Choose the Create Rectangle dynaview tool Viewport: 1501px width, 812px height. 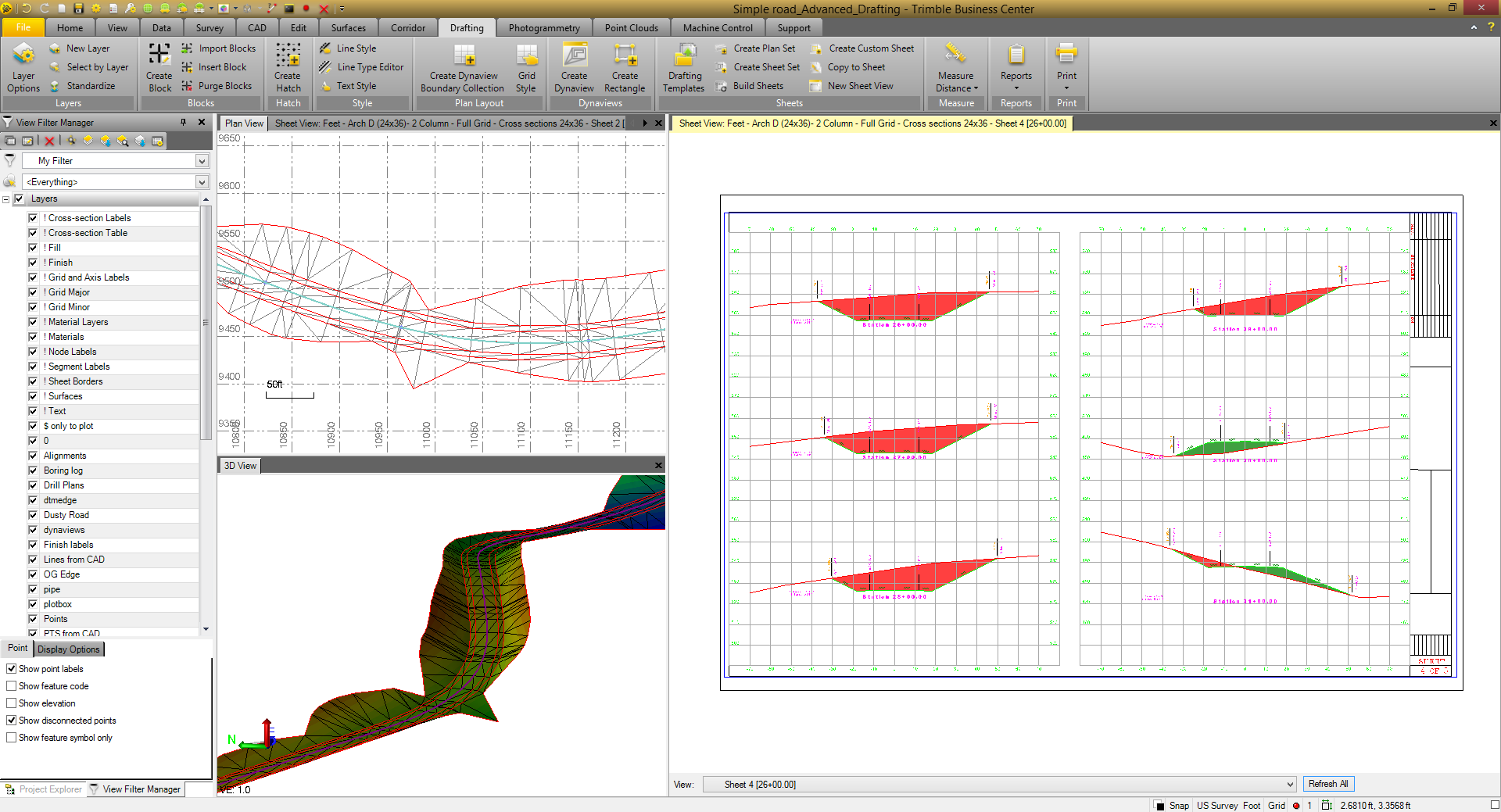pos(625,67)
